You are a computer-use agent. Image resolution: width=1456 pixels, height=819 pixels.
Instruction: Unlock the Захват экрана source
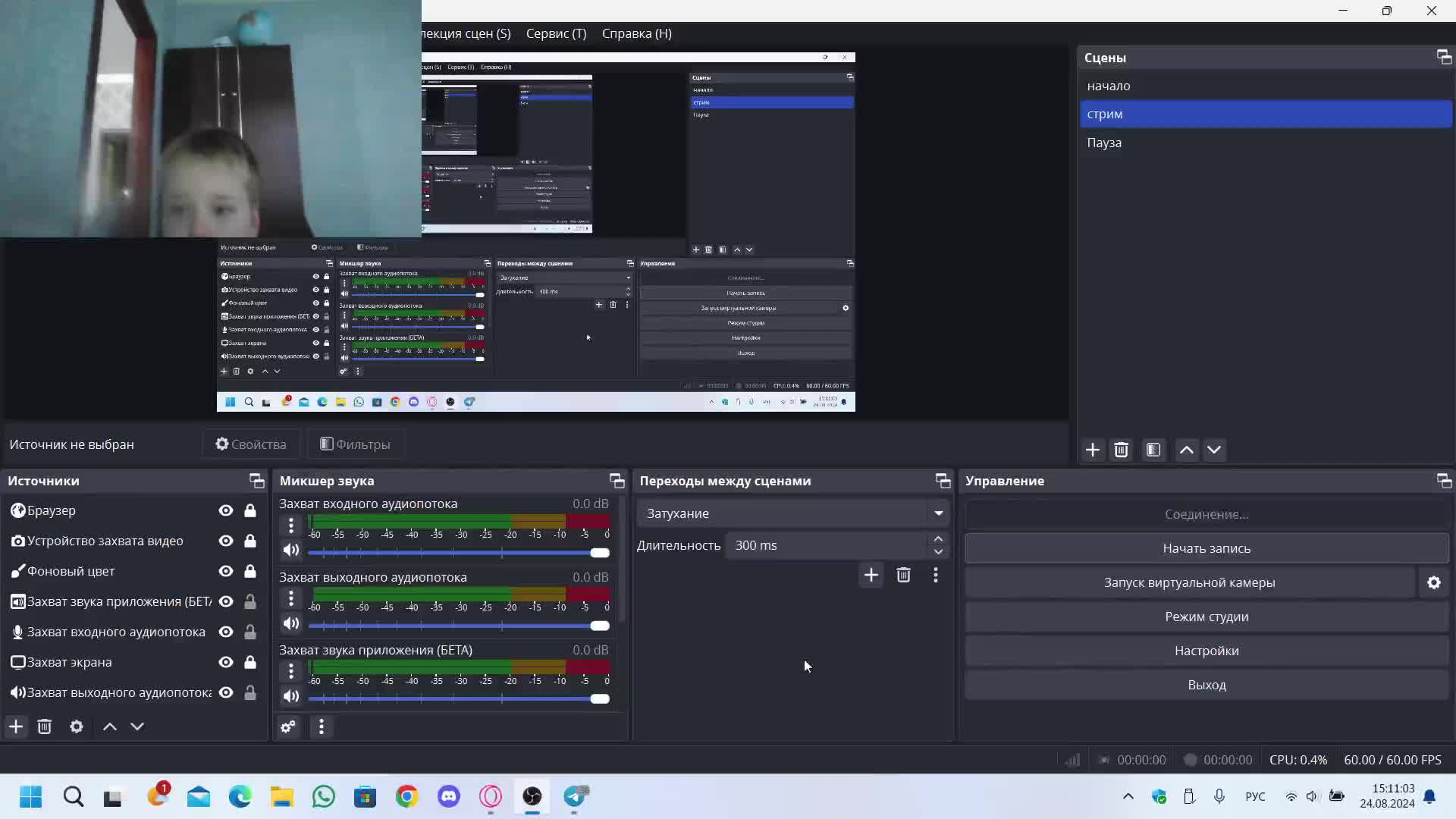[x=249, y=662]
